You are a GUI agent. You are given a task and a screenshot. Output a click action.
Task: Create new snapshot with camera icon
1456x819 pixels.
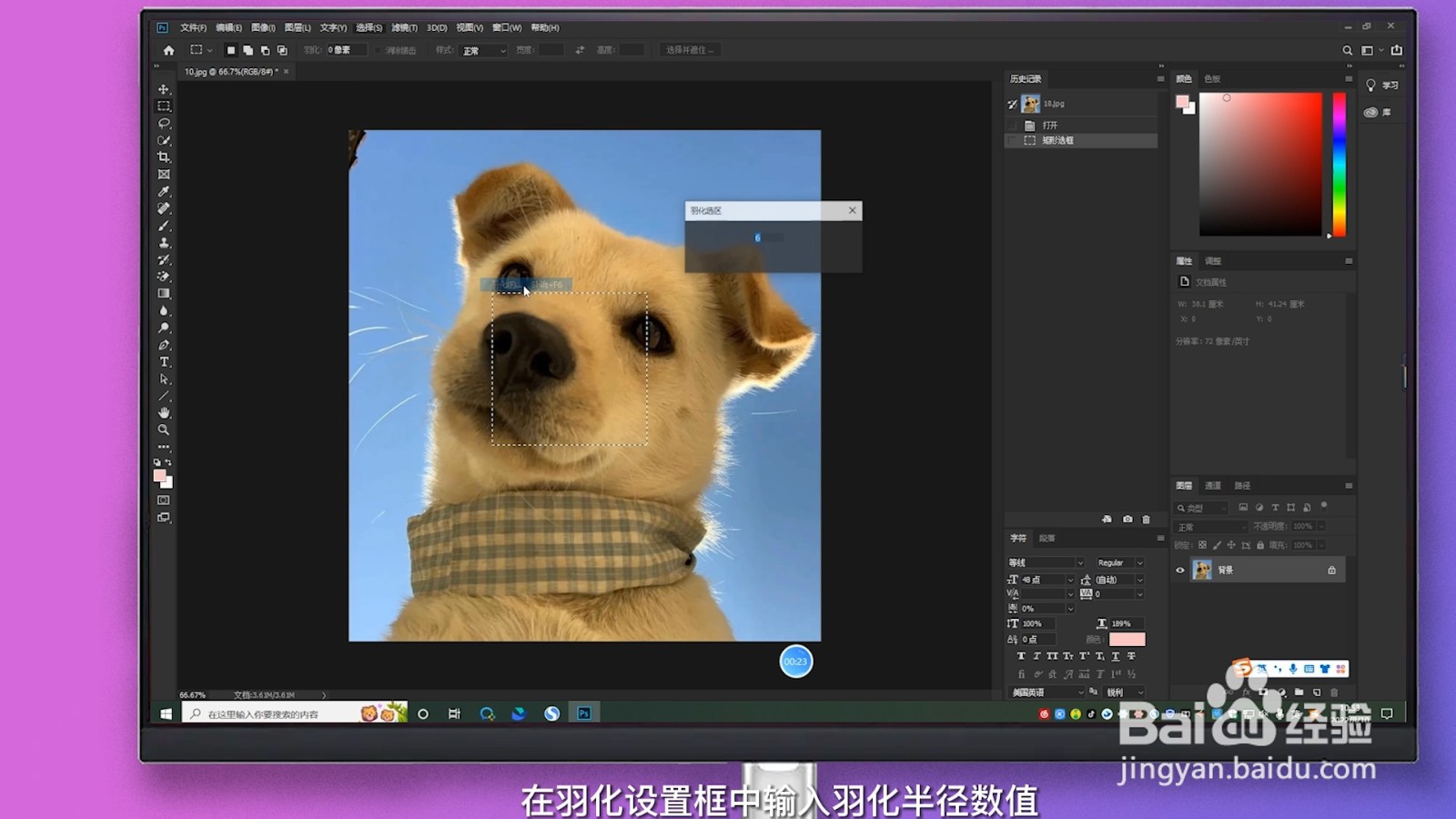[1127, 519]
